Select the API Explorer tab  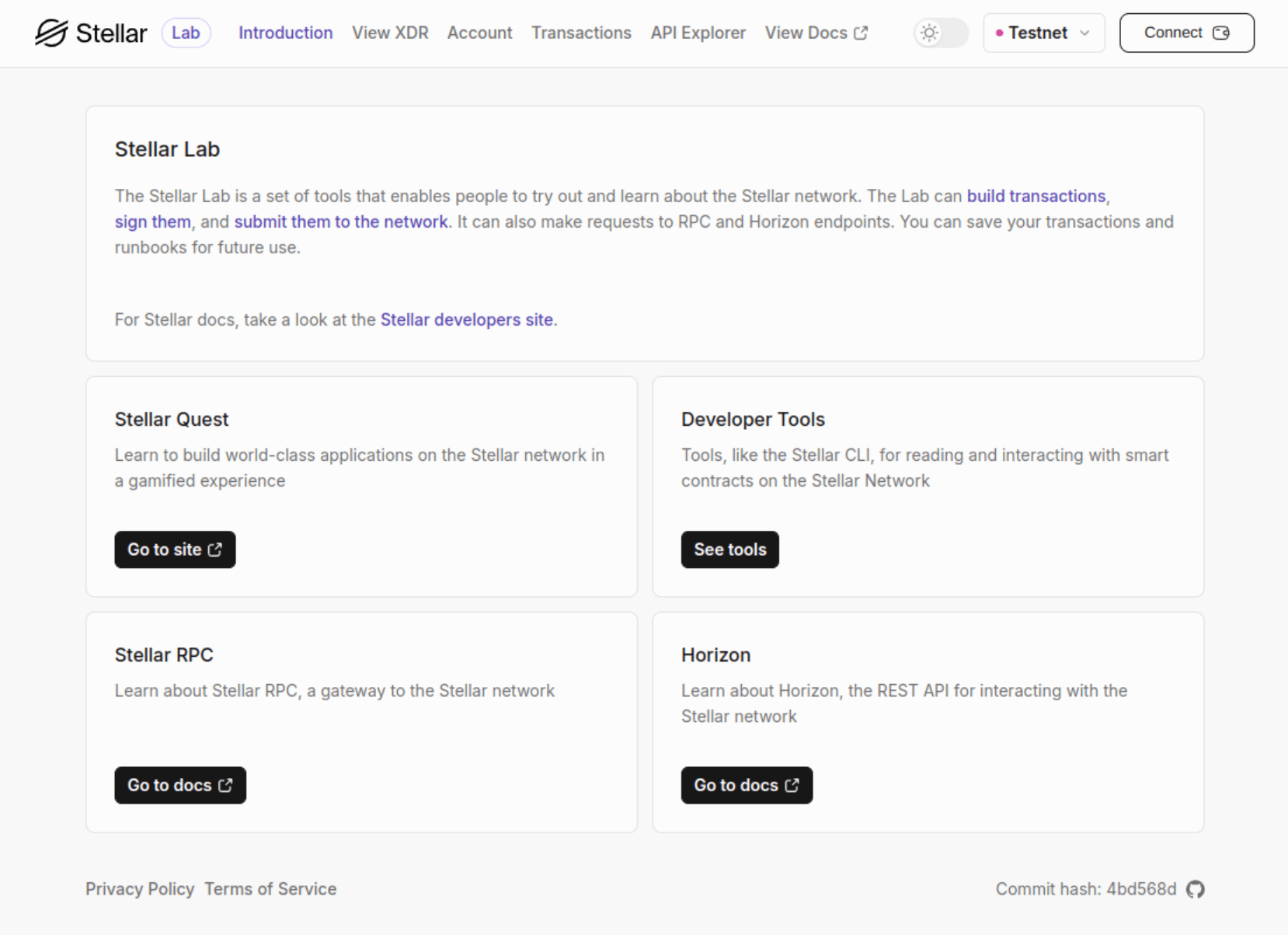[698, 33]
